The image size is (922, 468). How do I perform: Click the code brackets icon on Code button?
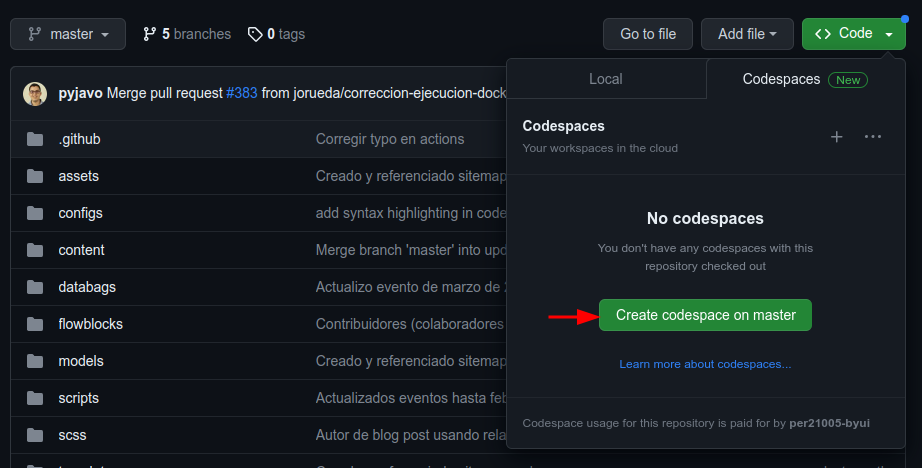823,34
